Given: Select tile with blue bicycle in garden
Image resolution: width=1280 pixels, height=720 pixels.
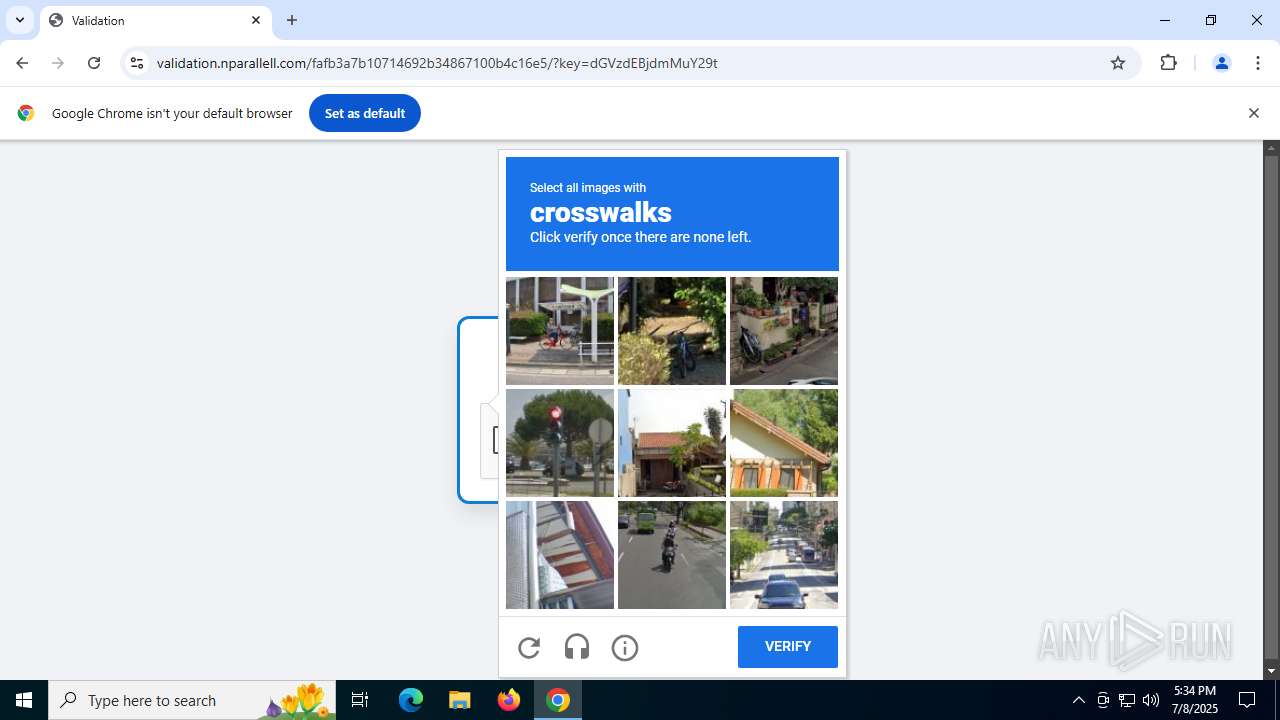Looking at the screenshot, I should pos(672,331).
